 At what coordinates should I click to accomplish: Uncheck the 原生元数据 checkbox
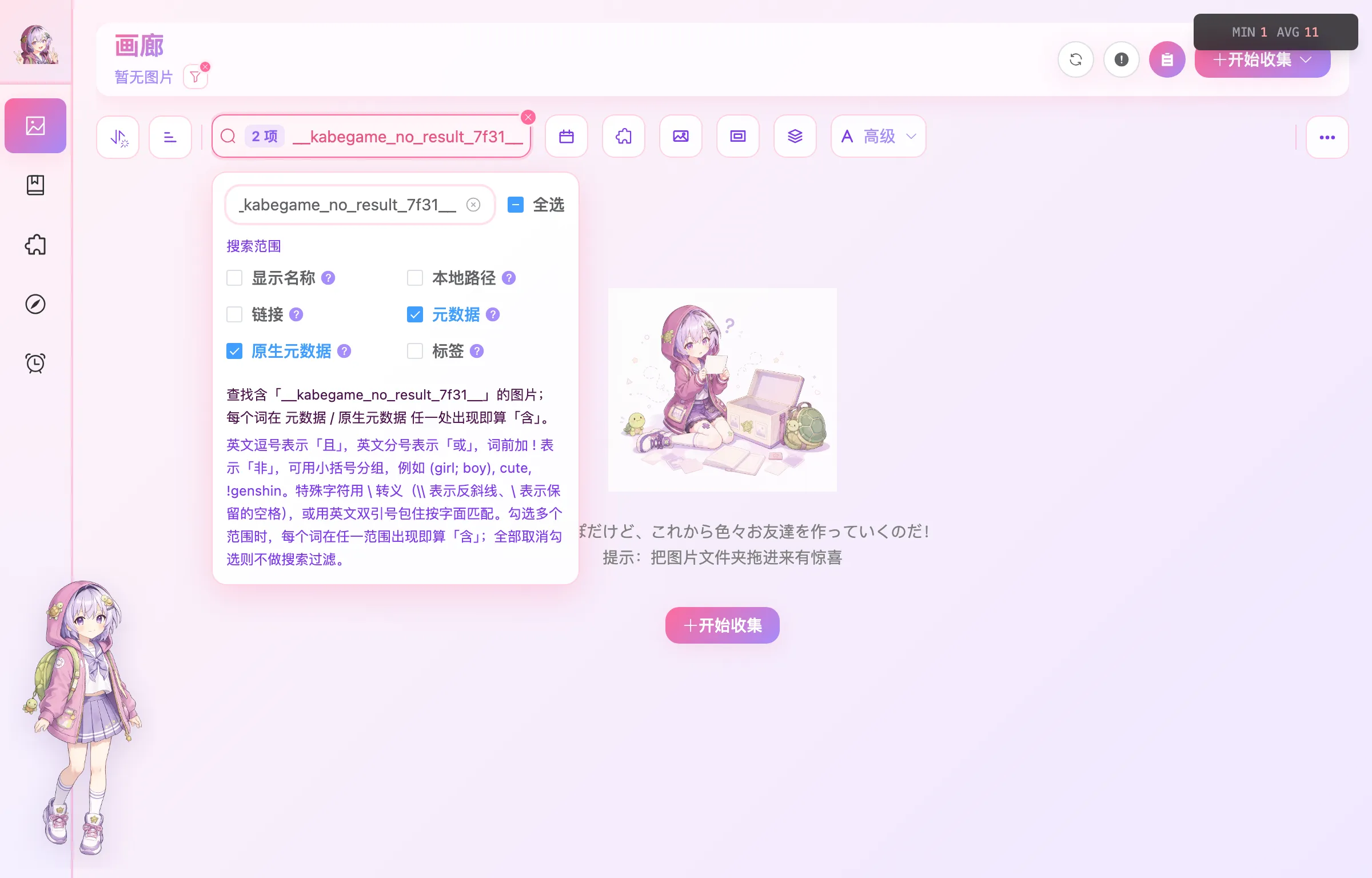click(x=234, y=351)
